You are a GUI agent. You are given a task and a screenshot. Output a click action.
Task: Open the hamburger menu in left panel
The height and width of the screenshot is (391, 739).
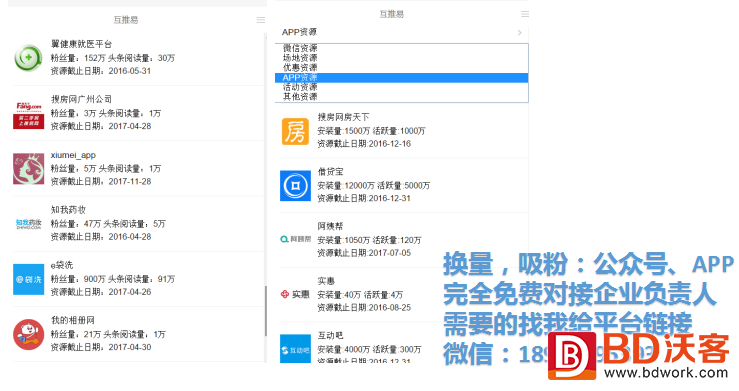[261, 20]
